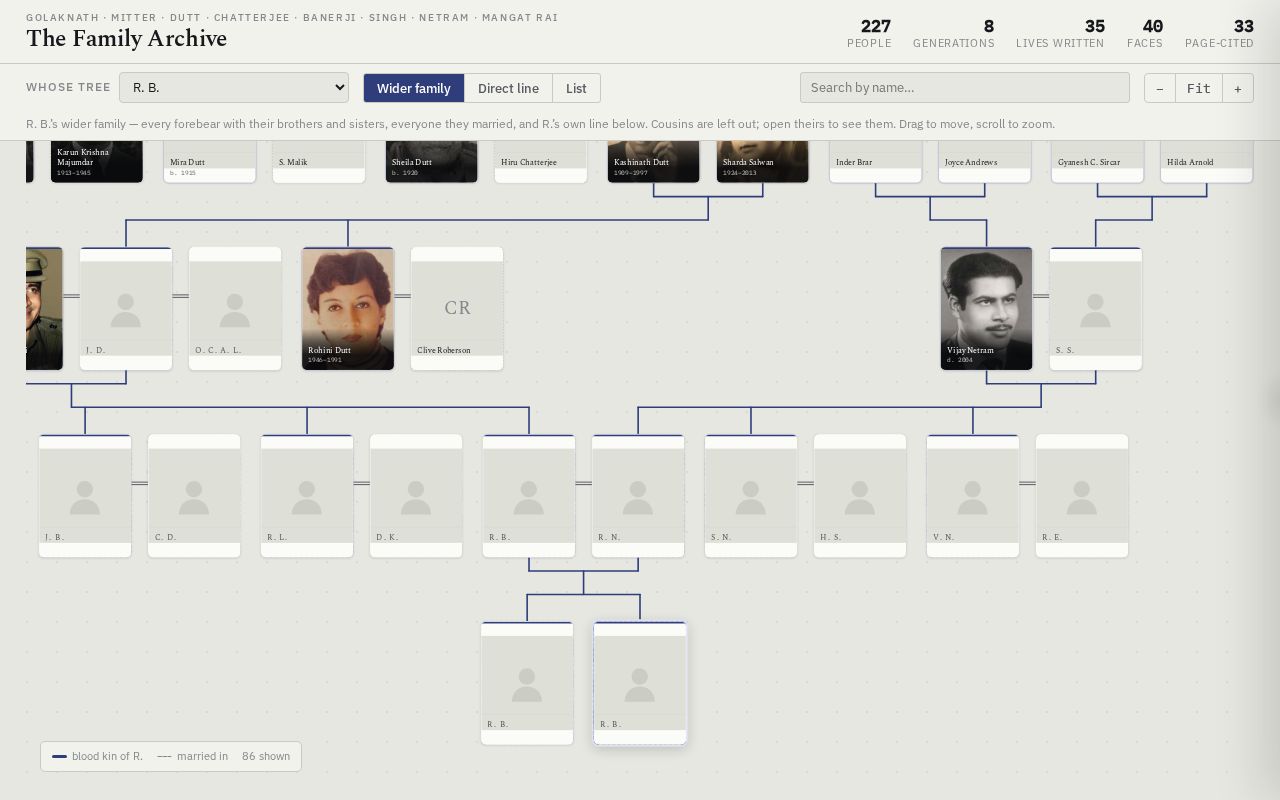The width and height of the screenshot is (1280, 800).
Task: Zoom out with the minus button
Action: tap(1160, 88)
